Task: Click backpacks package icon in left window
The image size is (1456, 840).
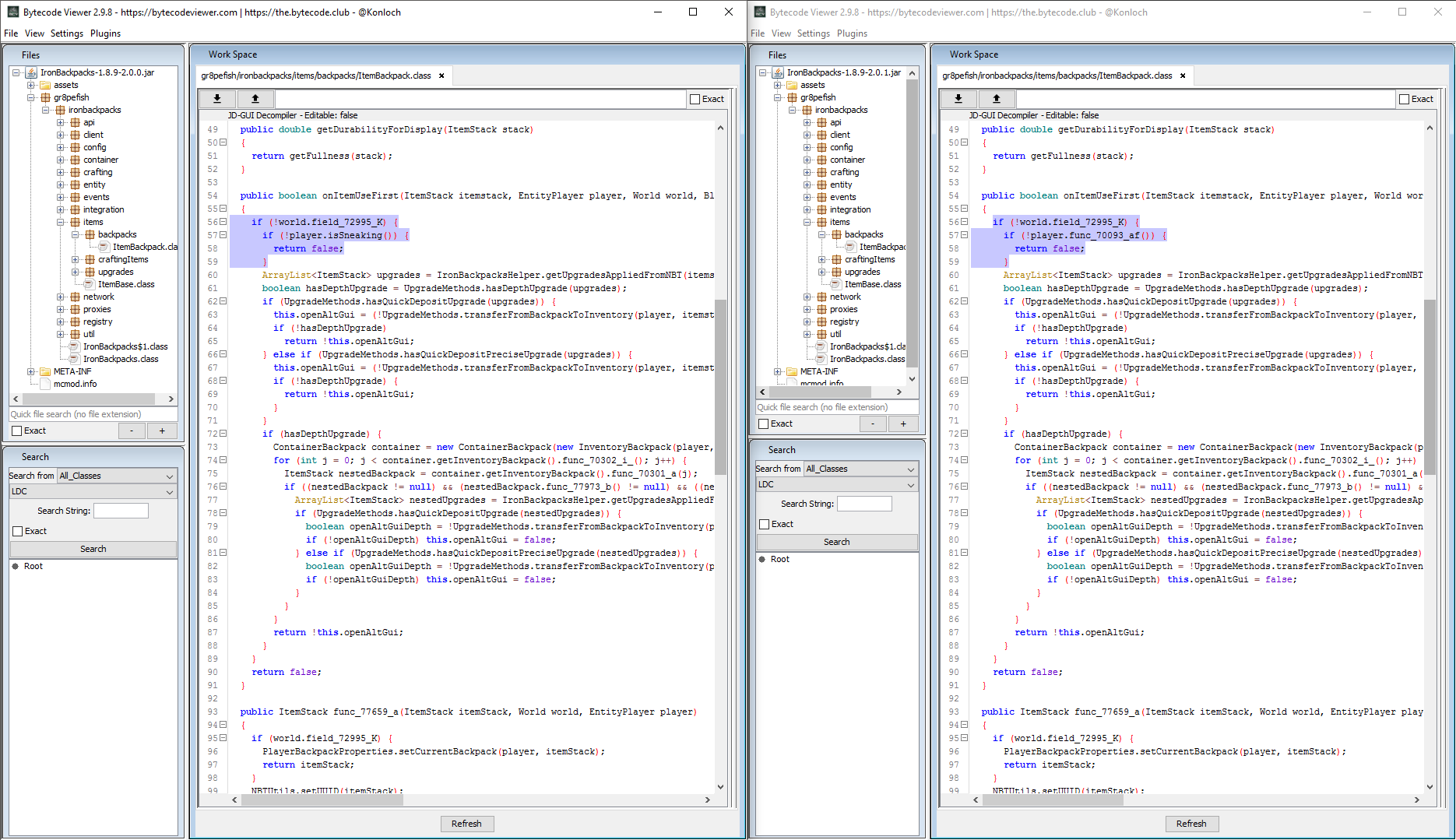Action: (90, 234)
